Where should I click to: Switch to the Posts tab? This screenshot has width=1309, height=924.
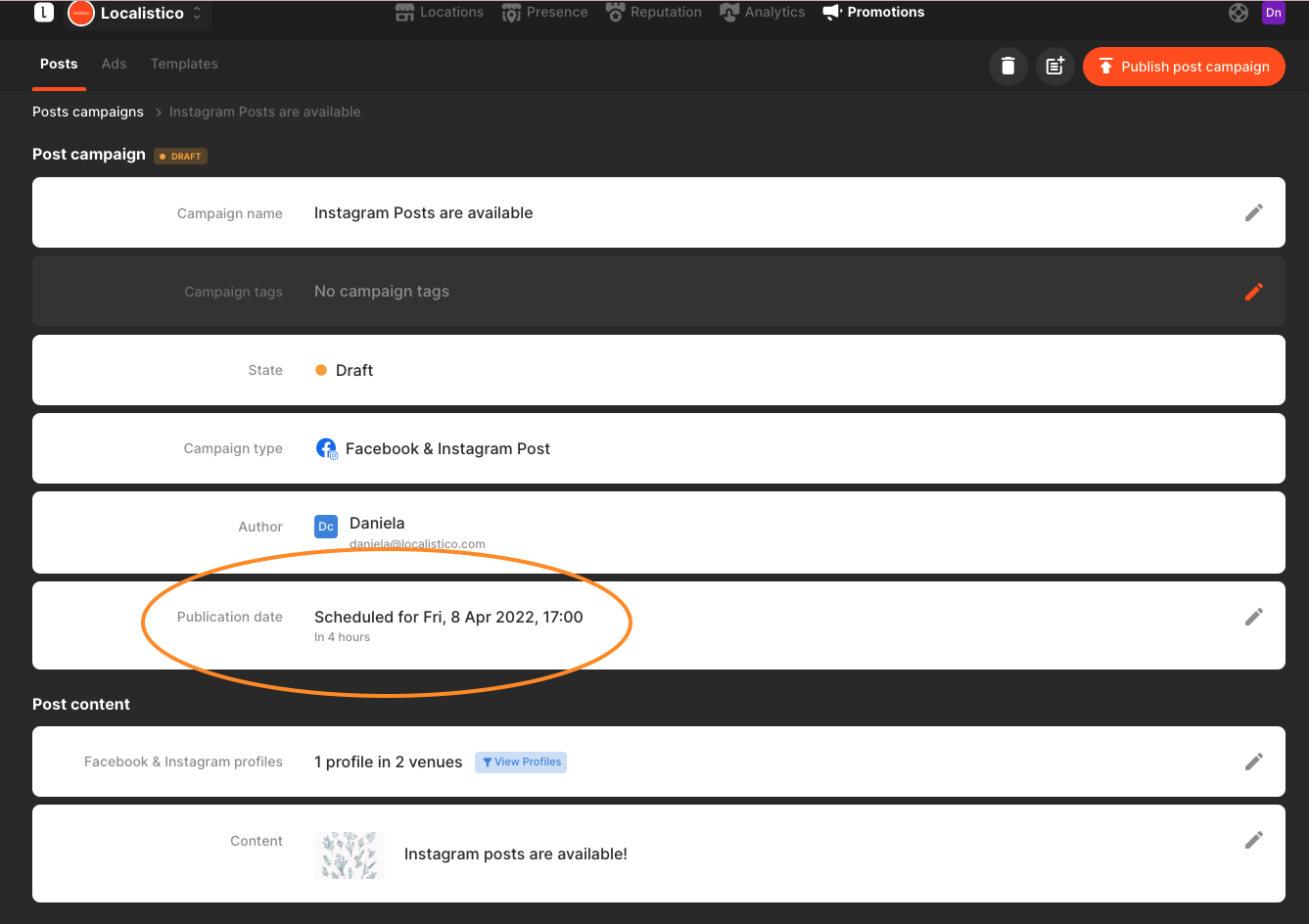[59, 64]
